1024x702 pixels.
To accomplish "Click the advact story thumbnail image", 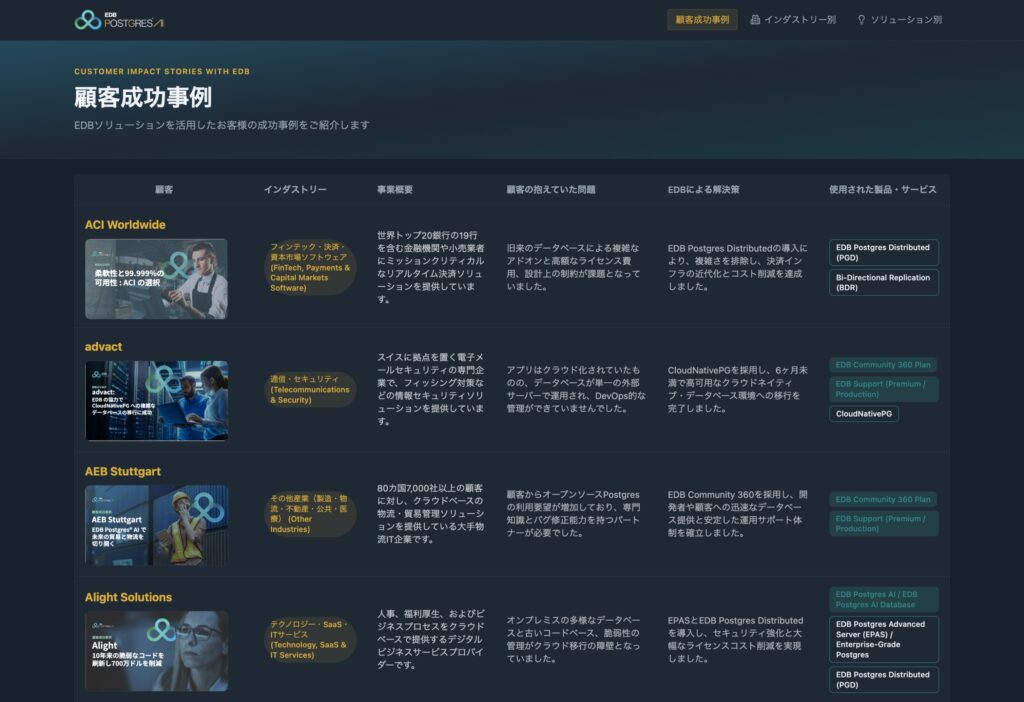I will (x=156, y=401).
